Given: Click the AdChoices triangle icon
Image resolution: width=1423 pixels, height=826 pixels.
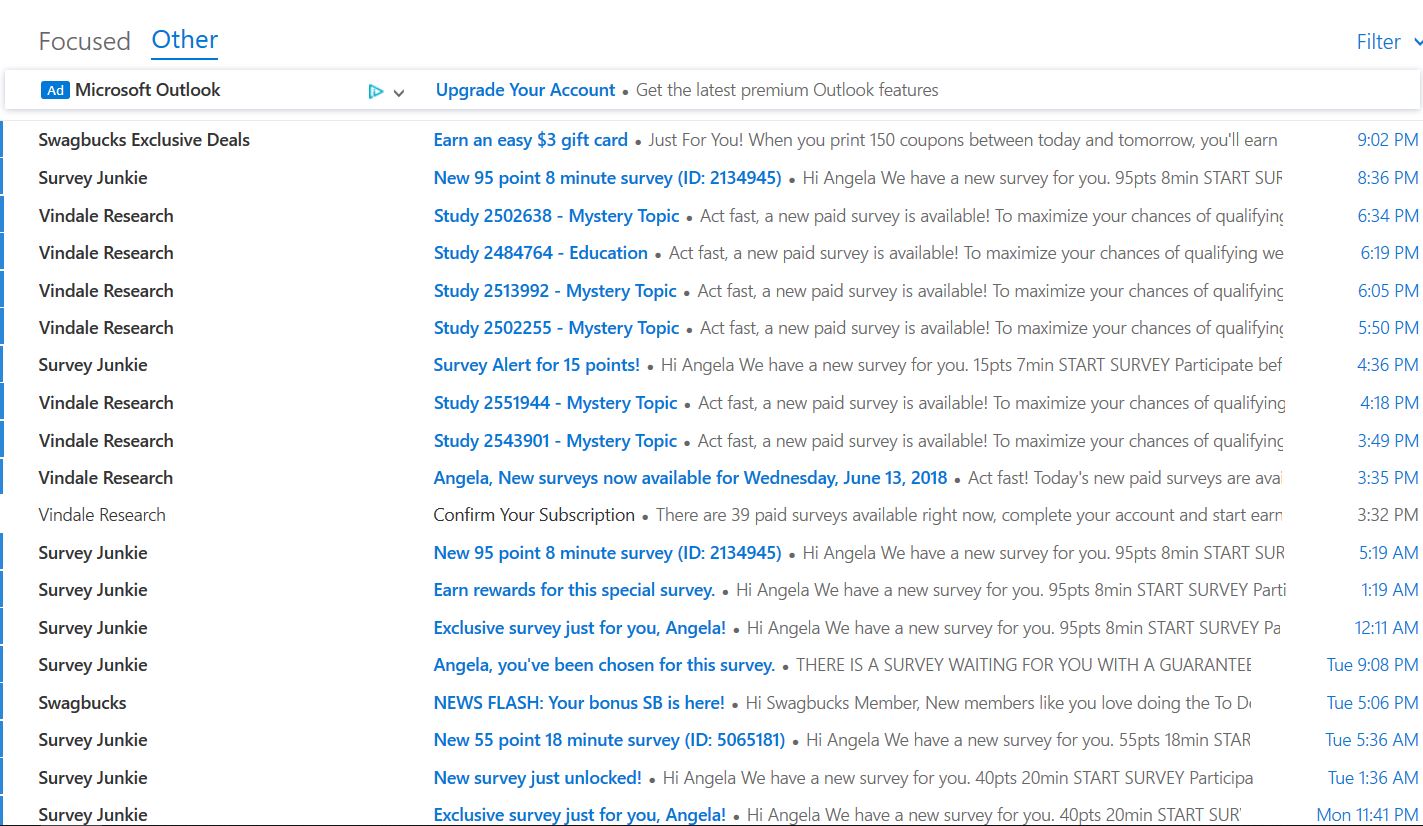Looking at the screenshot, I should pos(376,92).
